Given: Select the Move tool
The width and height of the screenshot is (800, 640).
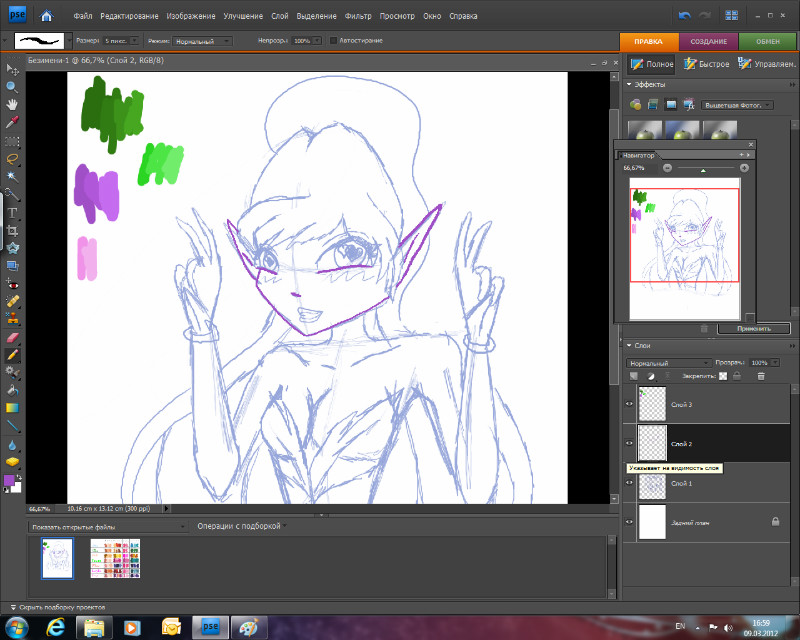Looking at the screenshot, I should coord(13,68).
